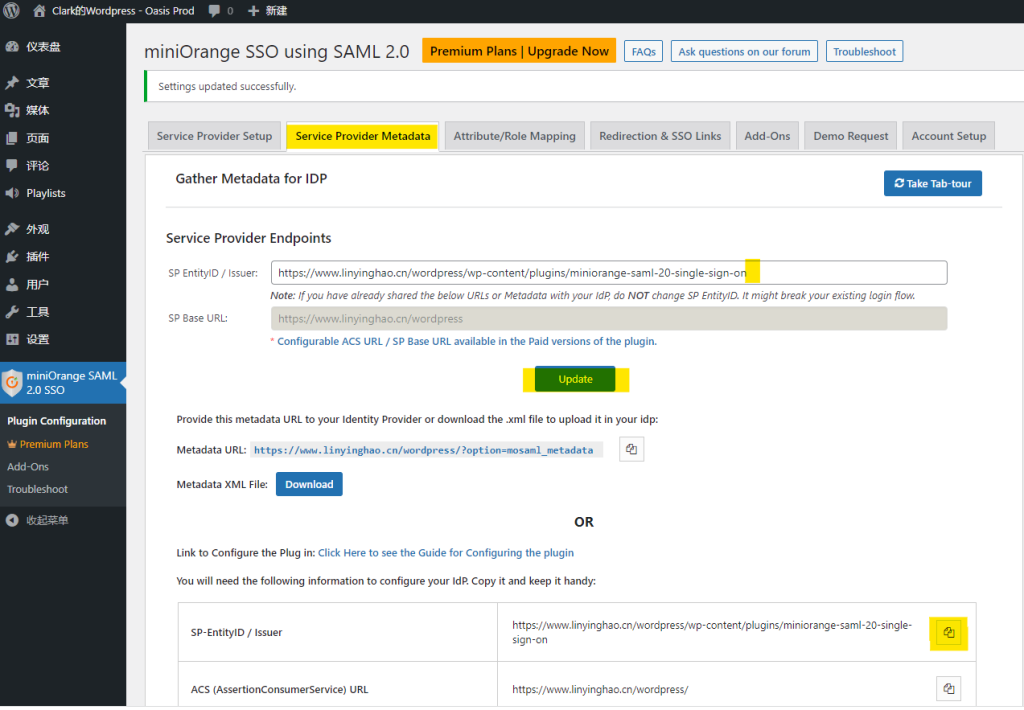Click the miniOrange SAML 2.0 SSO shield icon
Image resolution: width=1024 pixels, height=710 pixels.
click(12, 383)
